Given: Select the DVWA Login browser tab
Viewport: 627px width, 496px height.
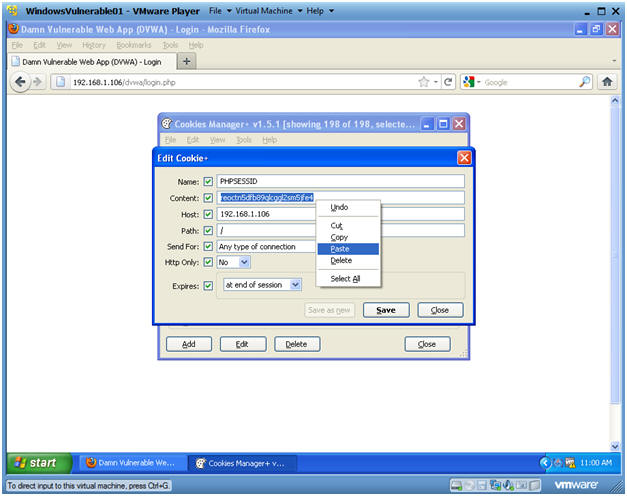Looking at the screenshot, I should click(92, 62).
